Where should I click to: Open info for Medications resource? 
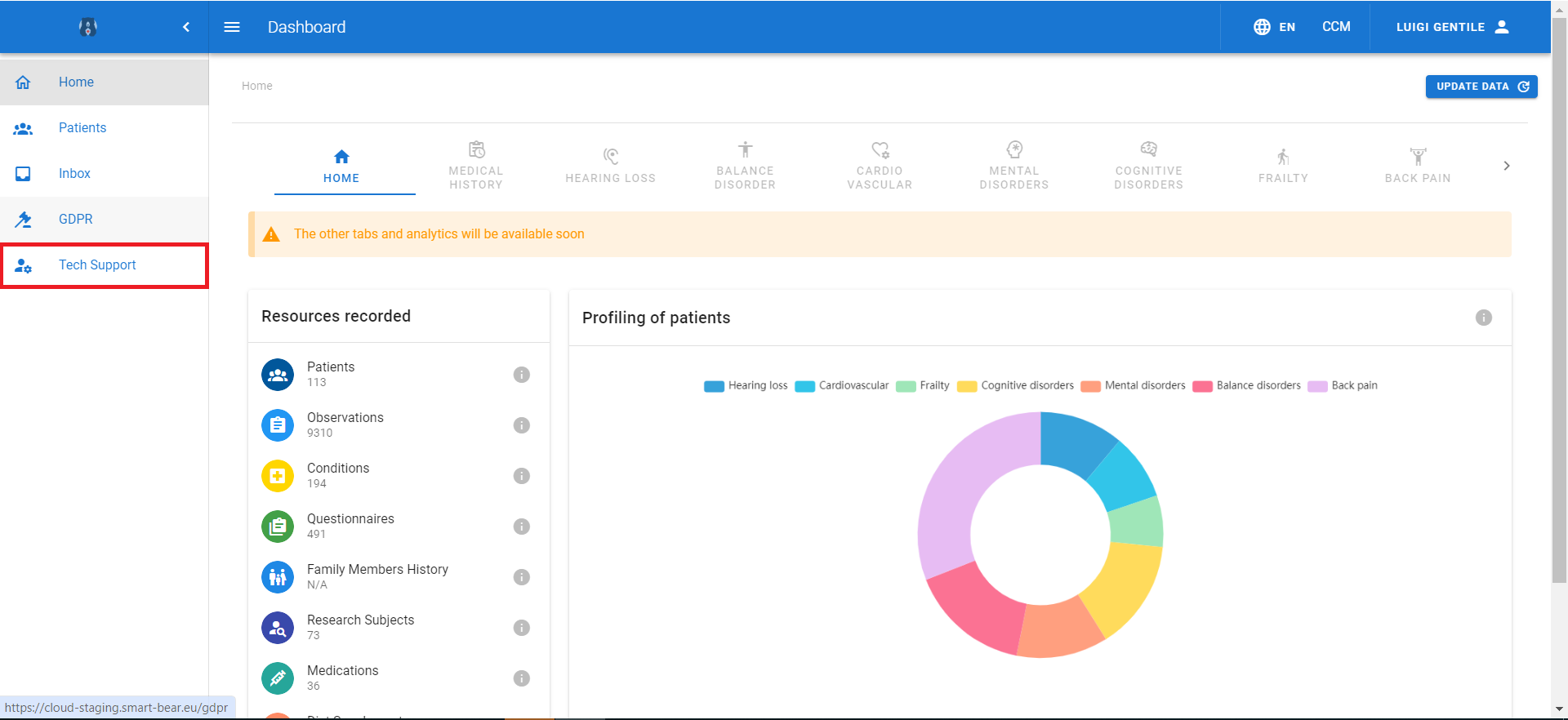tap(522, 678)
